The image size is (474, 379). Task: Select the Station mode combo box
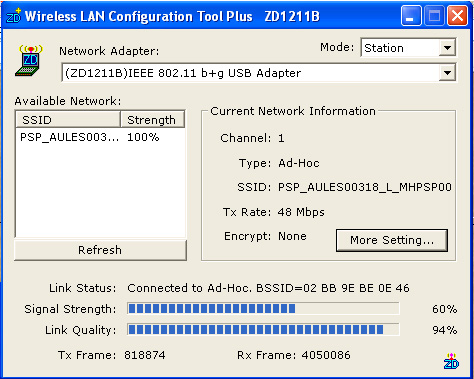pos(408,48)
